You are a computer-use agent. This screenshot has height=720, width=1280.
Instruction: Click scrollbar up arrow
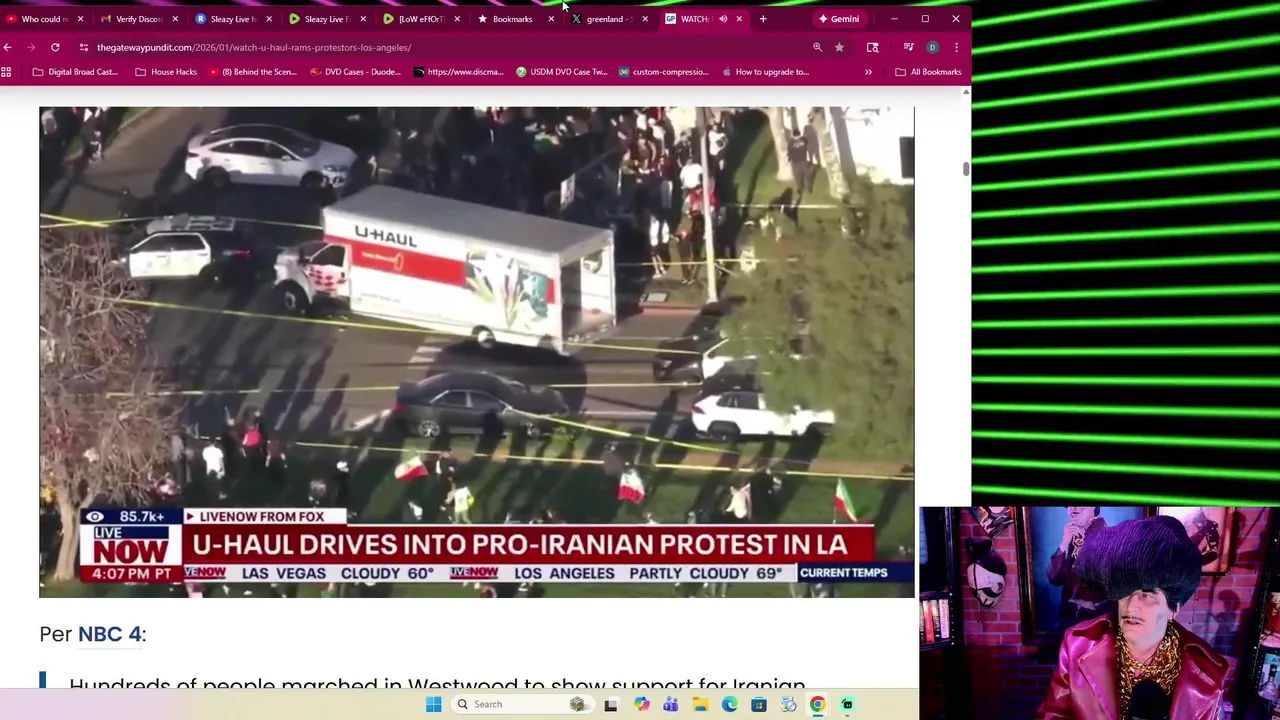point(966,92)
